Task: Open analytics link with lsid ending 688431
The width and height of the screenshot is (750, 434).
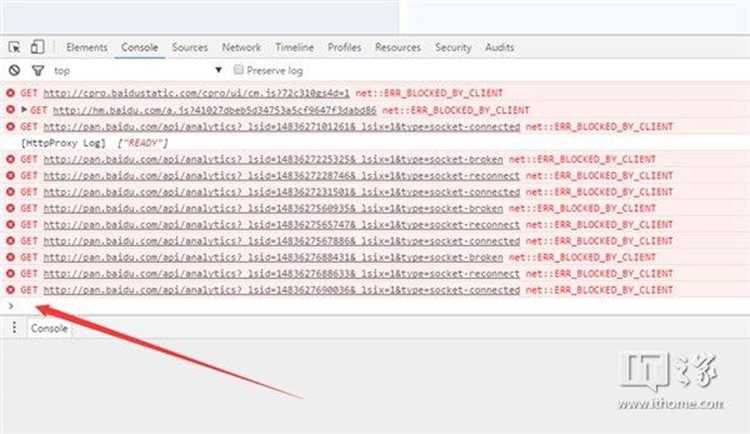Action: pos(273,257)
